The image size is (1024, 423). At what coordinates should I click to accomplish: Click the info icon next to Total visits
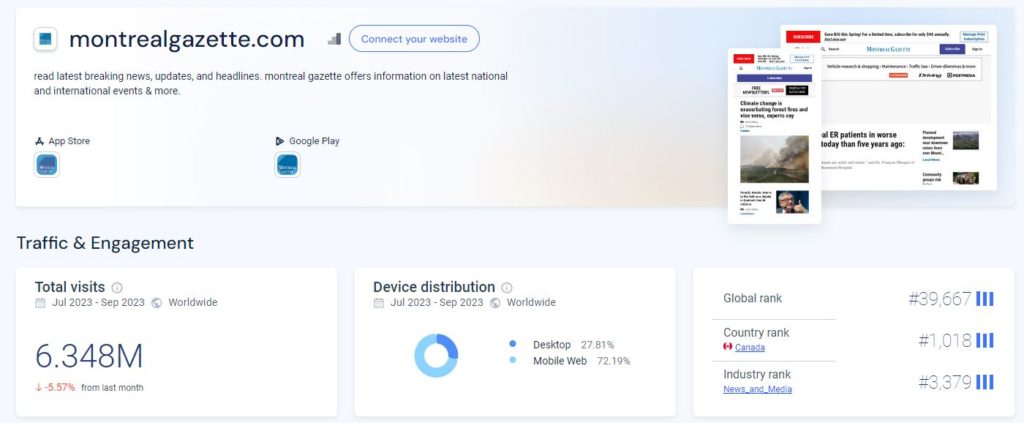(117, 287)
